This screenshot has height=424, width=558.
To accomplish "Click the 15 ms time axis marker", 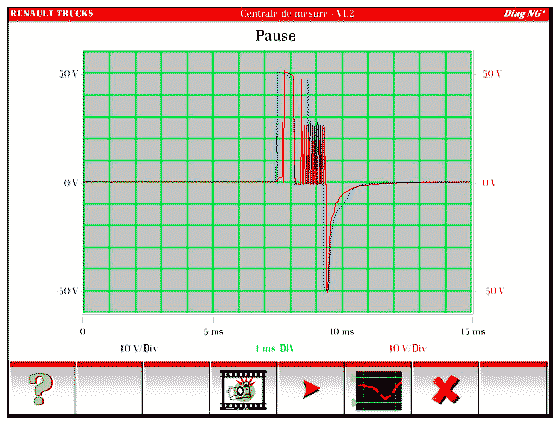I will (473, 332).
